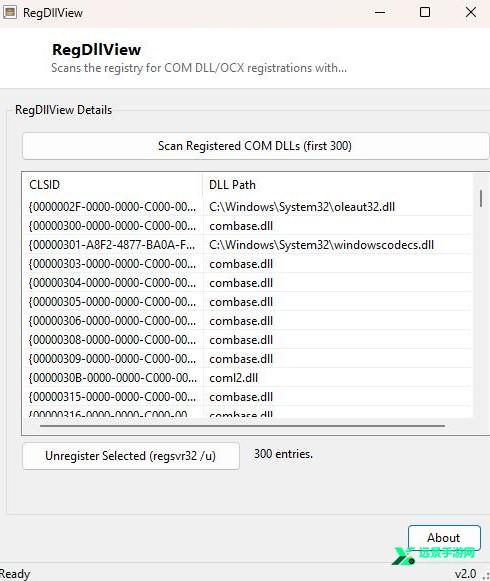Select the coml2.dll path cell
This screenshot has height=581, width=490.
[234, 378]
